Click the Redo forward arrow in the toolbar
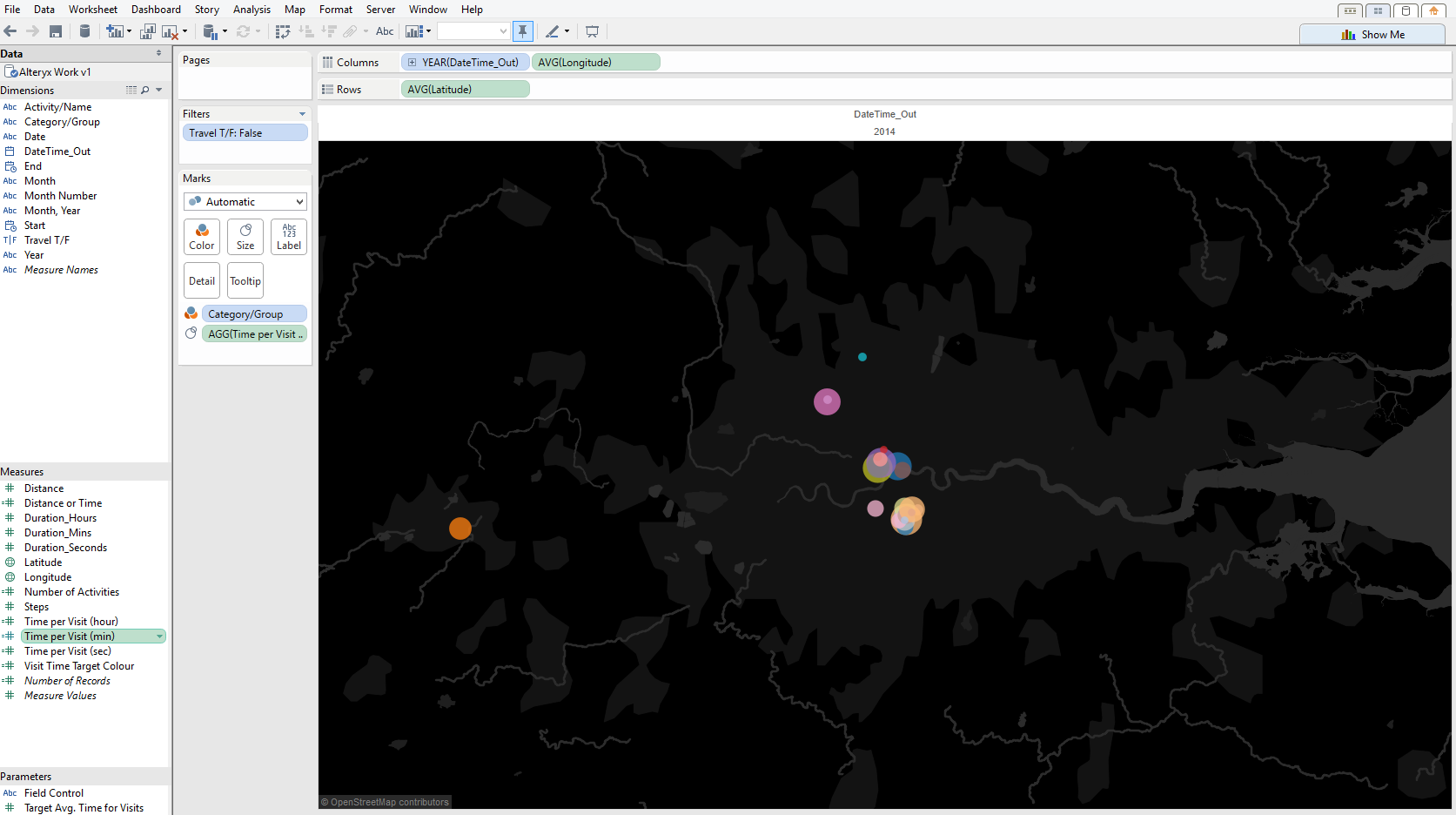Viewport: 1456px width, 815px height. [32, 31]
